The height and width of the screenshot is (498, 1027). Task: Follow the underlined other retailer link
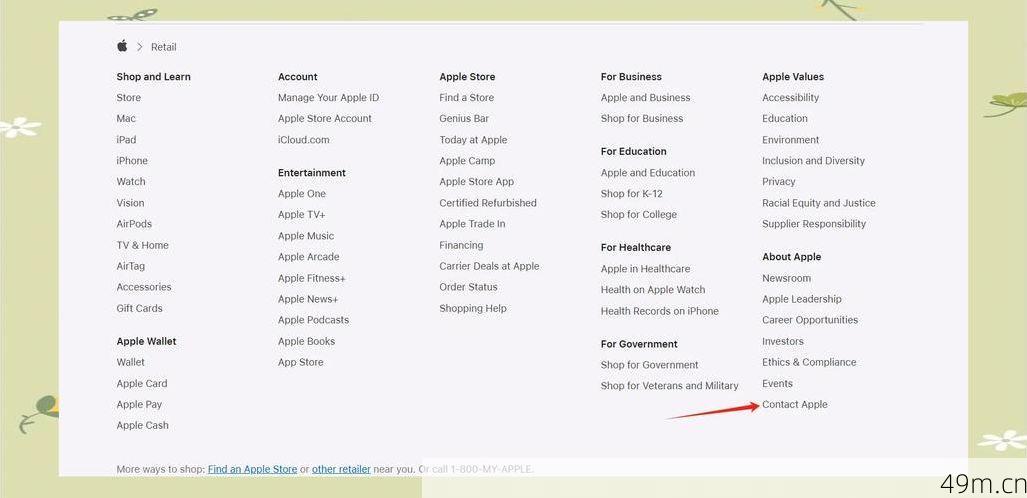click(341, 469)
